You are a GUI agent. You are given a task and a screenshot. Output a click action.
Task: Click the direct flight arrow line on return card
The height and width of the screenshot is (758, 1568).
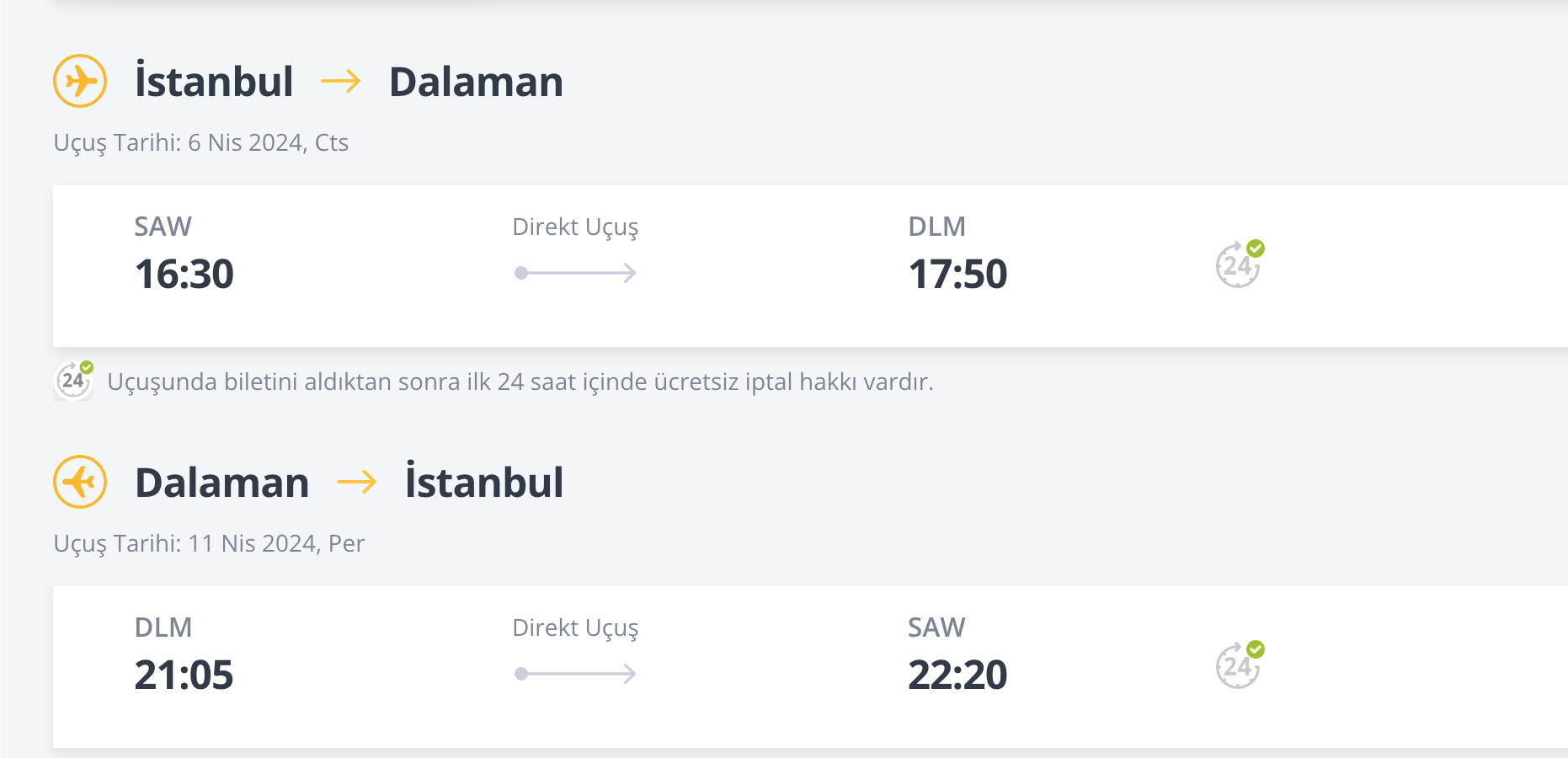coord(575,674)
